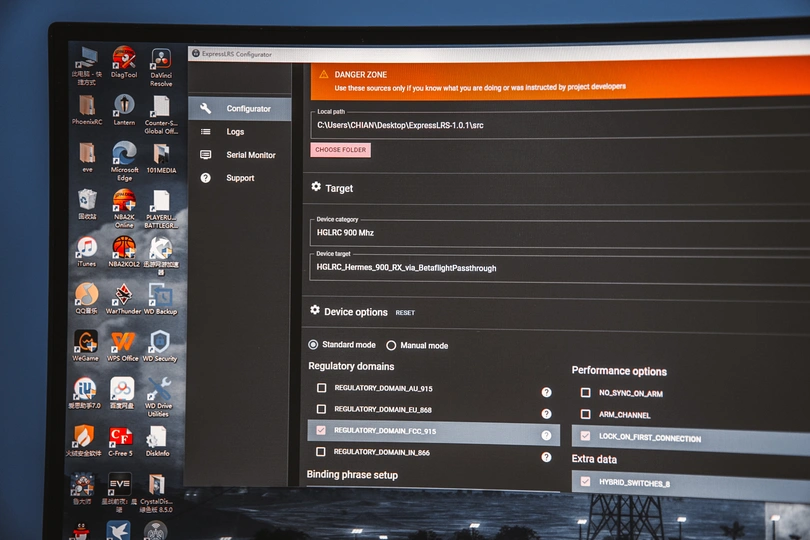The height and width of the screenshot is (540, 810).
Task: Click help icon for REGULATORY_DOMAIN_EU_868
Action: coord(547,414)
